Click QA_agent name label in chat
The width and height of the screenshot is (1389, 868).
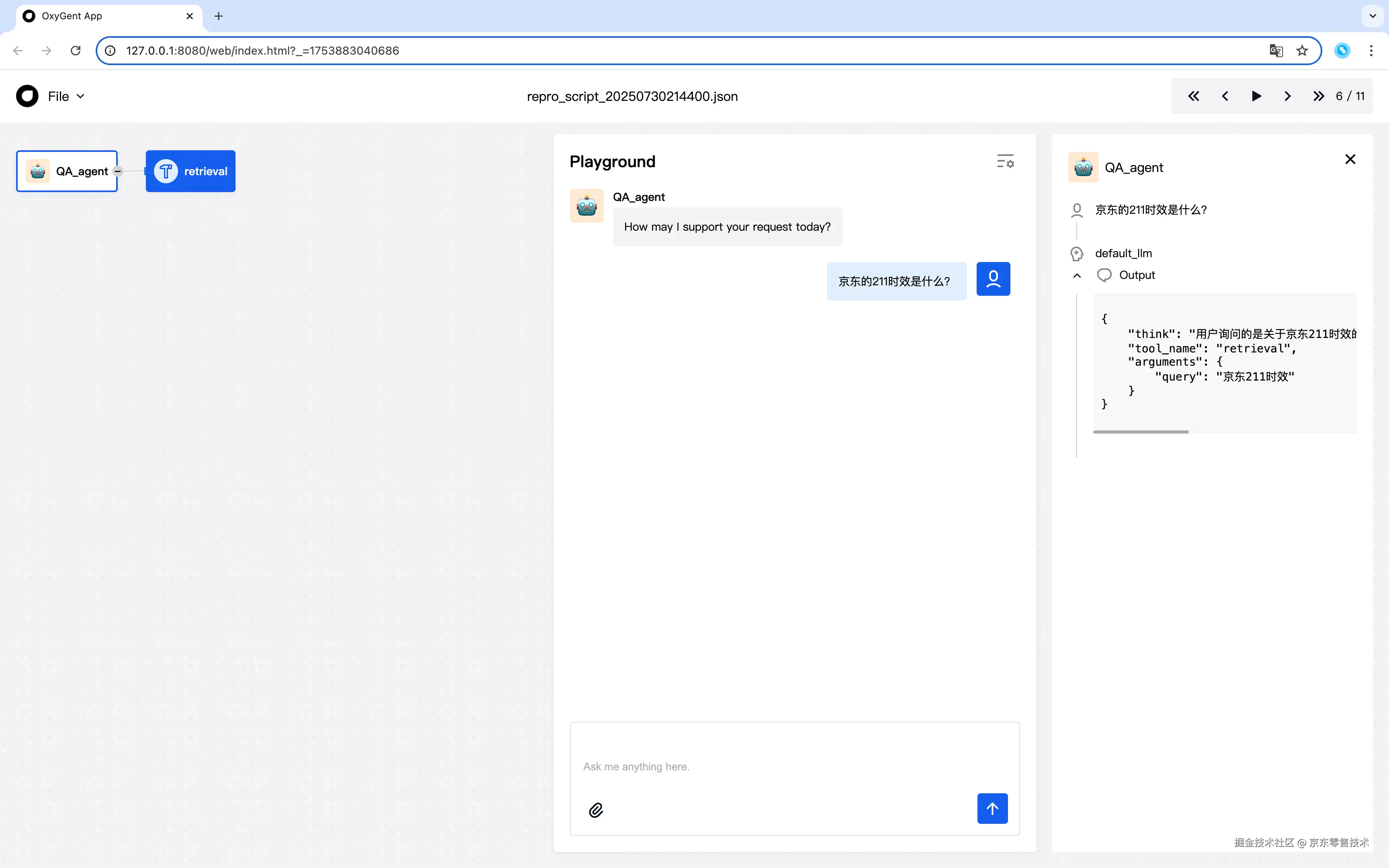point(638,197)
